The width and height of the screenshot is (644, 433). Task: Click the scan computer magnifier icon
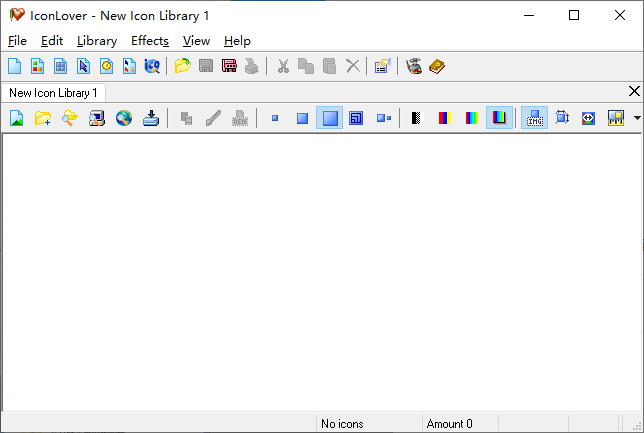tap(97, 118)
